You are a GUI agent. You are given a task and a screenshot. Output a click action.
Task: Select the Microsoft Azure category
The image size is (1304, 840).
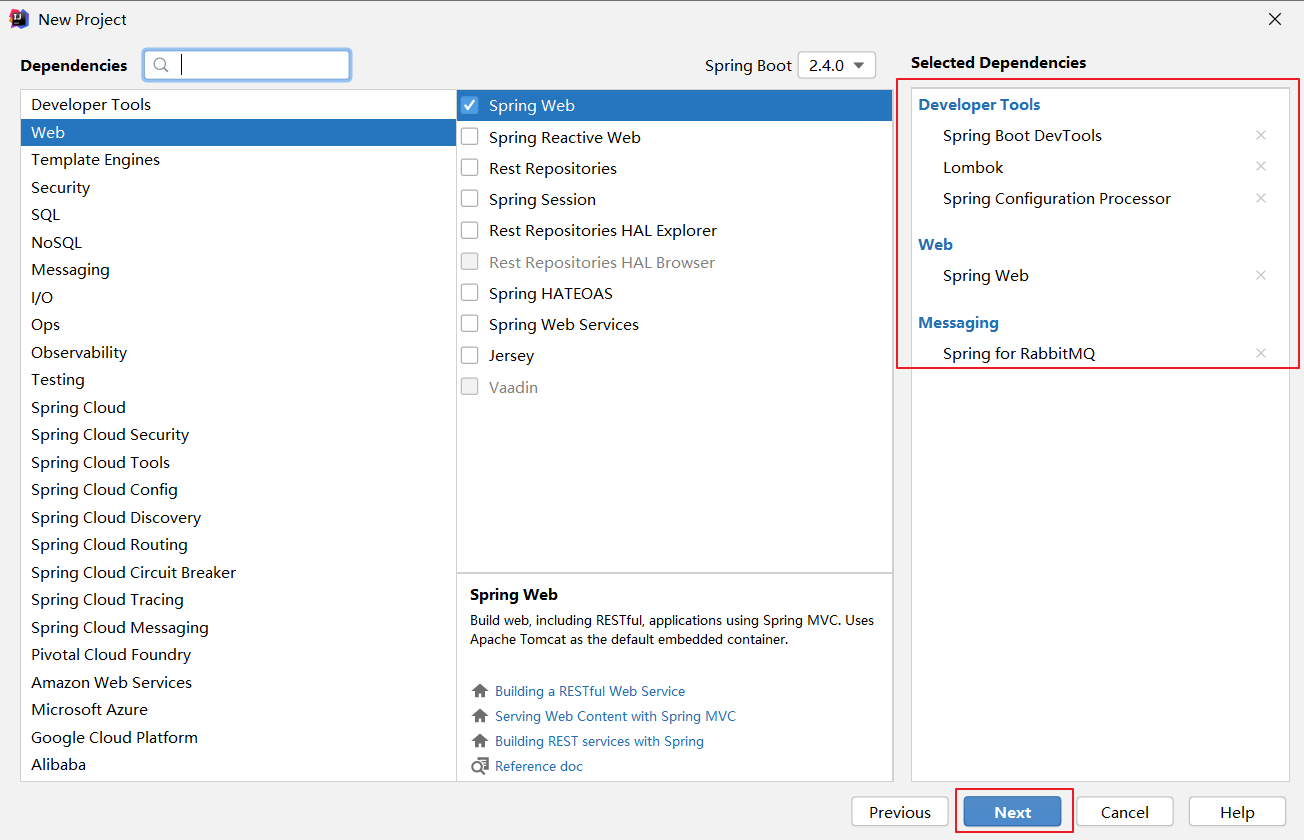[x=238, y=709]
